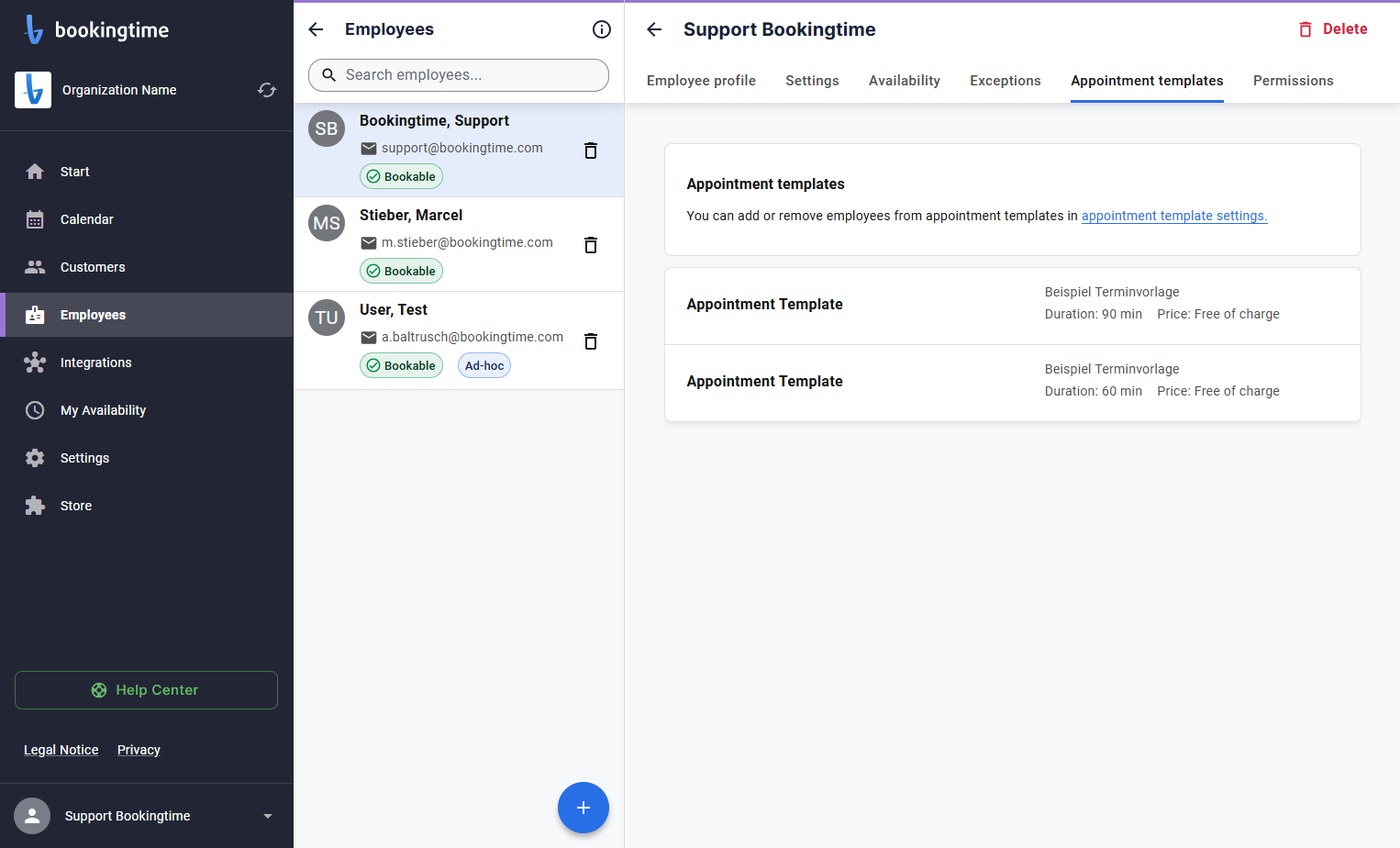Delete the Support Bookingtime employee

(1333, 29)
